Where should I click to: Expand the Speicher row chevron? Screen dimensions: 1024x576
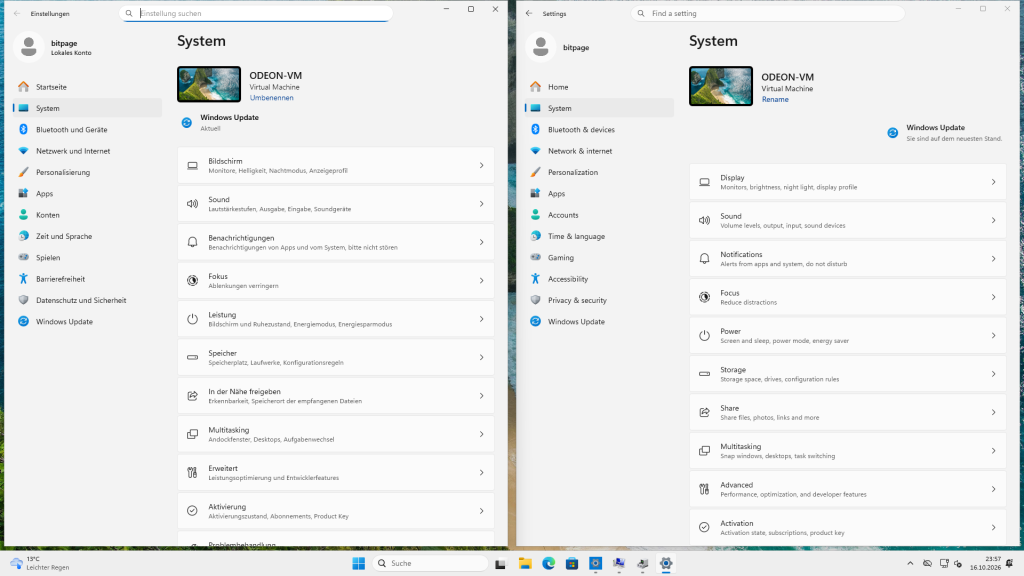click(x=481, y=357)
